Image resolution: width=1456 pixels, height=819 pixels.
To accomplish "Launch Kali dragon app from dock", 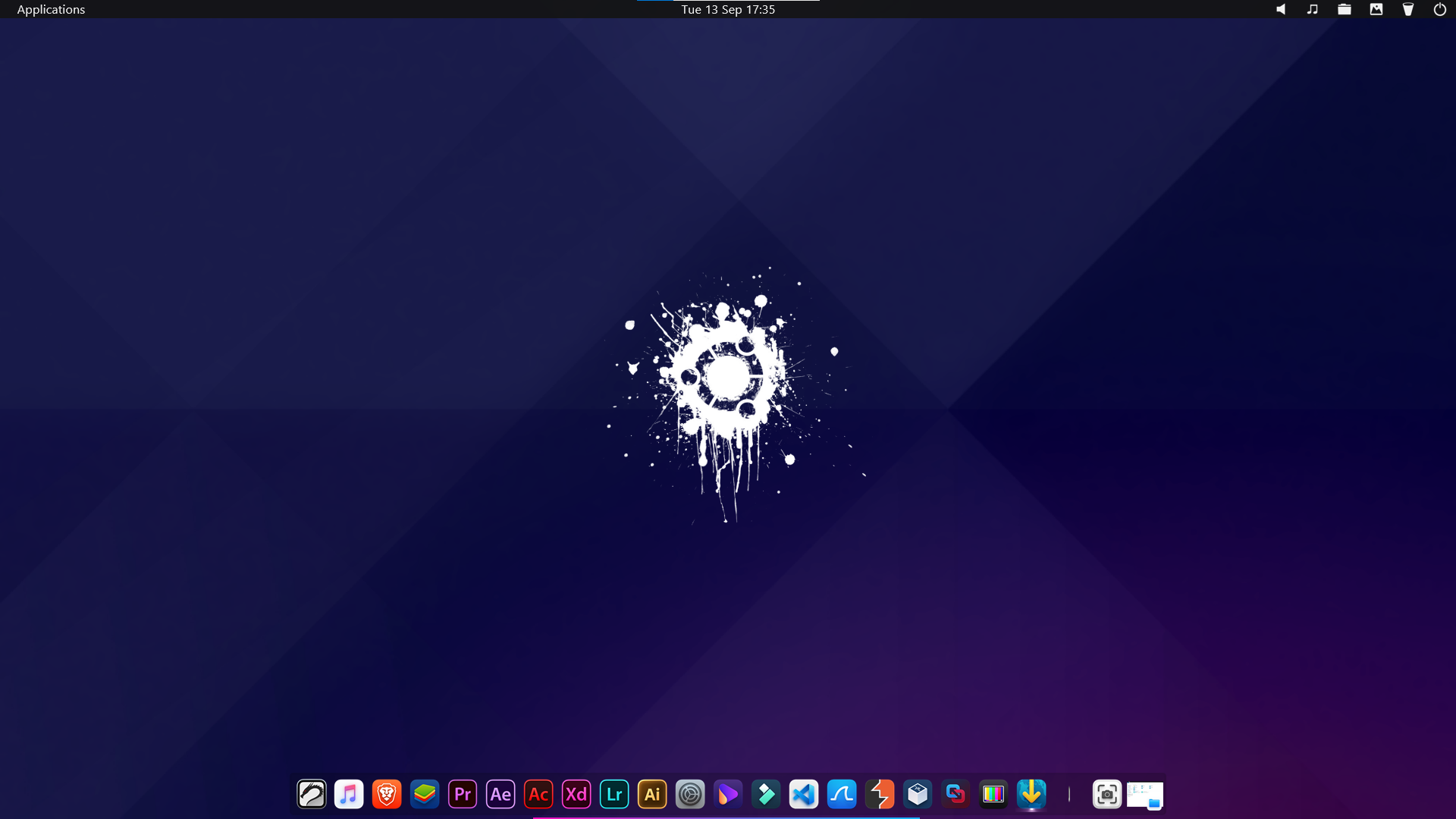I will coord(311,794).
